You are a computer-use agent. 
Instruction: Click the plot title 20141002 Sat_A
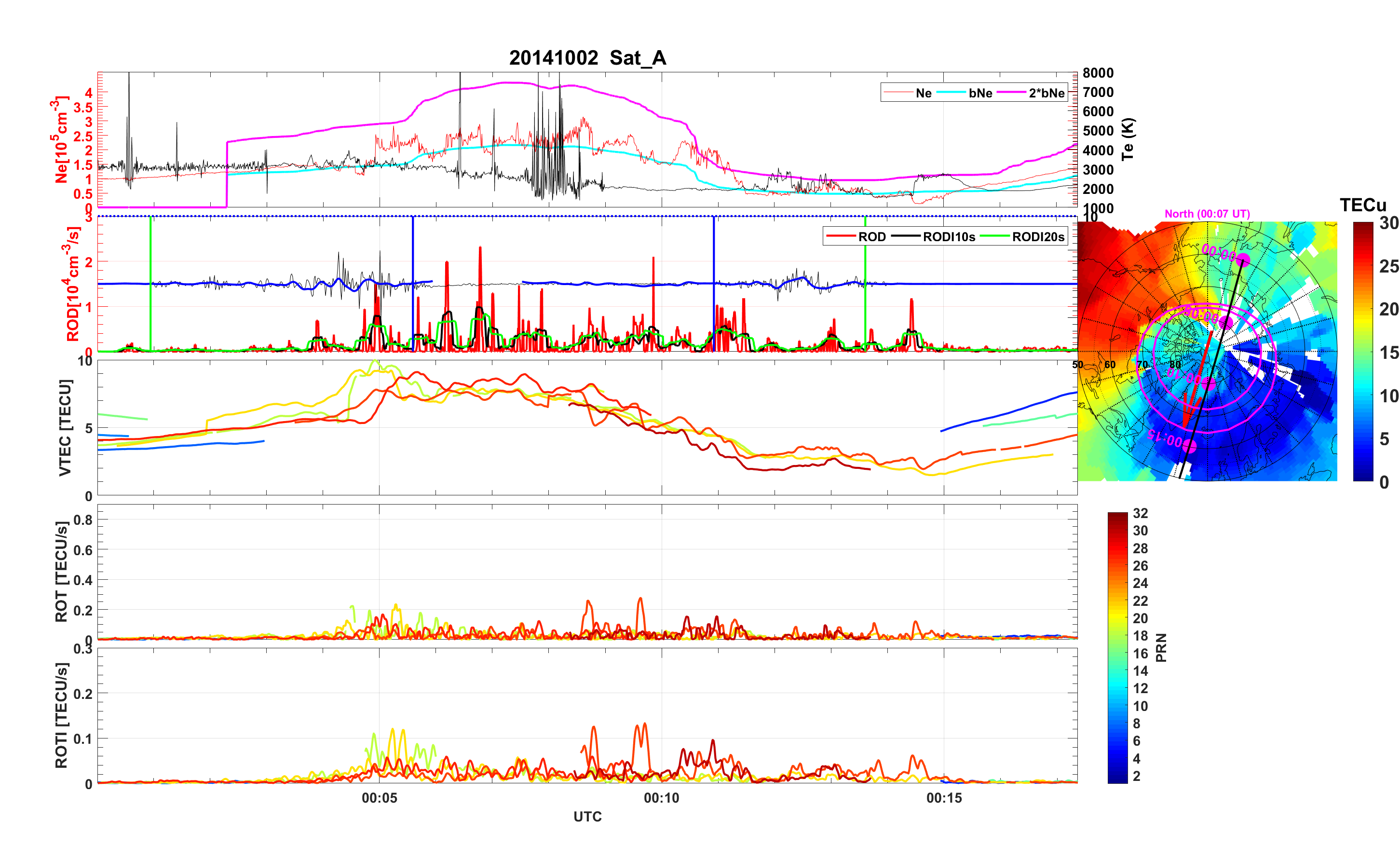click(587, 57)
